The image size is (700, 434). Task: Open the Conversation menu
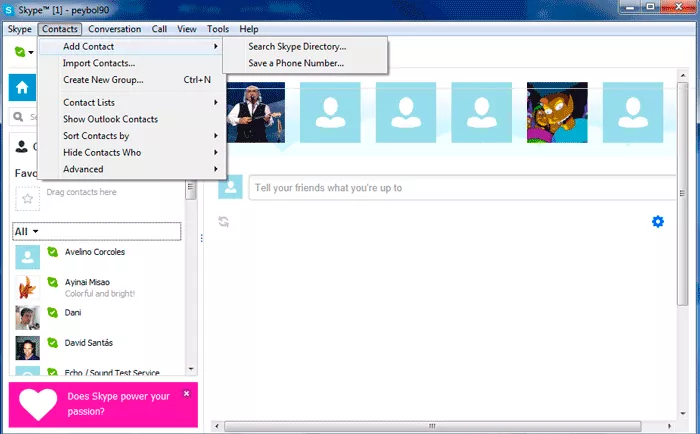click(x=115, y=29)
